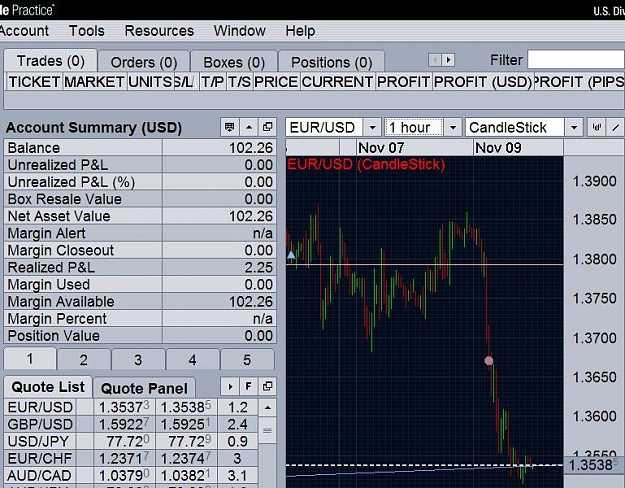Switch to the Trades (0) tab
This screenshot has height=488, width=625.
51,61
